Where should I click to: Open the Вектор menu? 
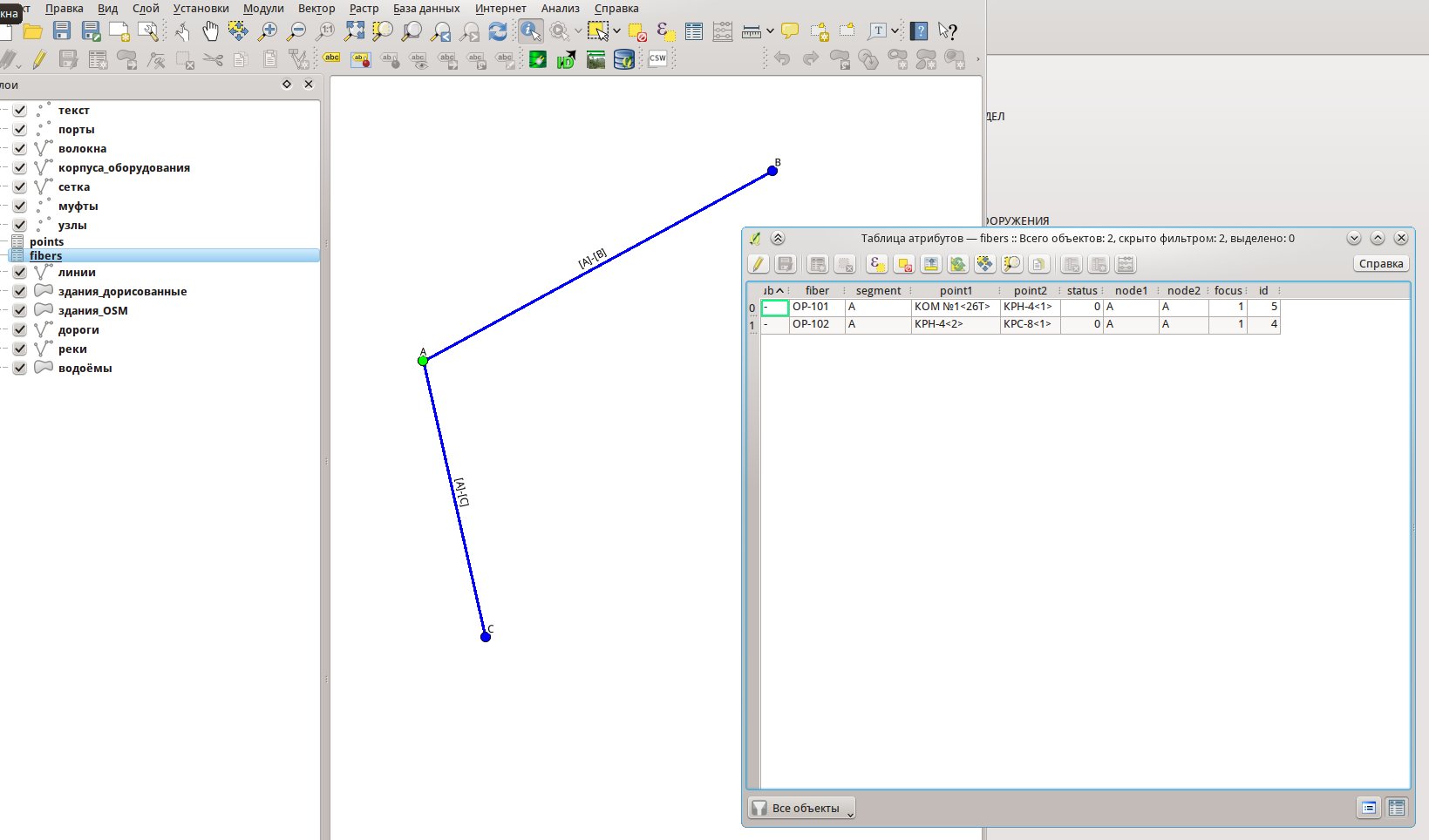click(316, 8)
